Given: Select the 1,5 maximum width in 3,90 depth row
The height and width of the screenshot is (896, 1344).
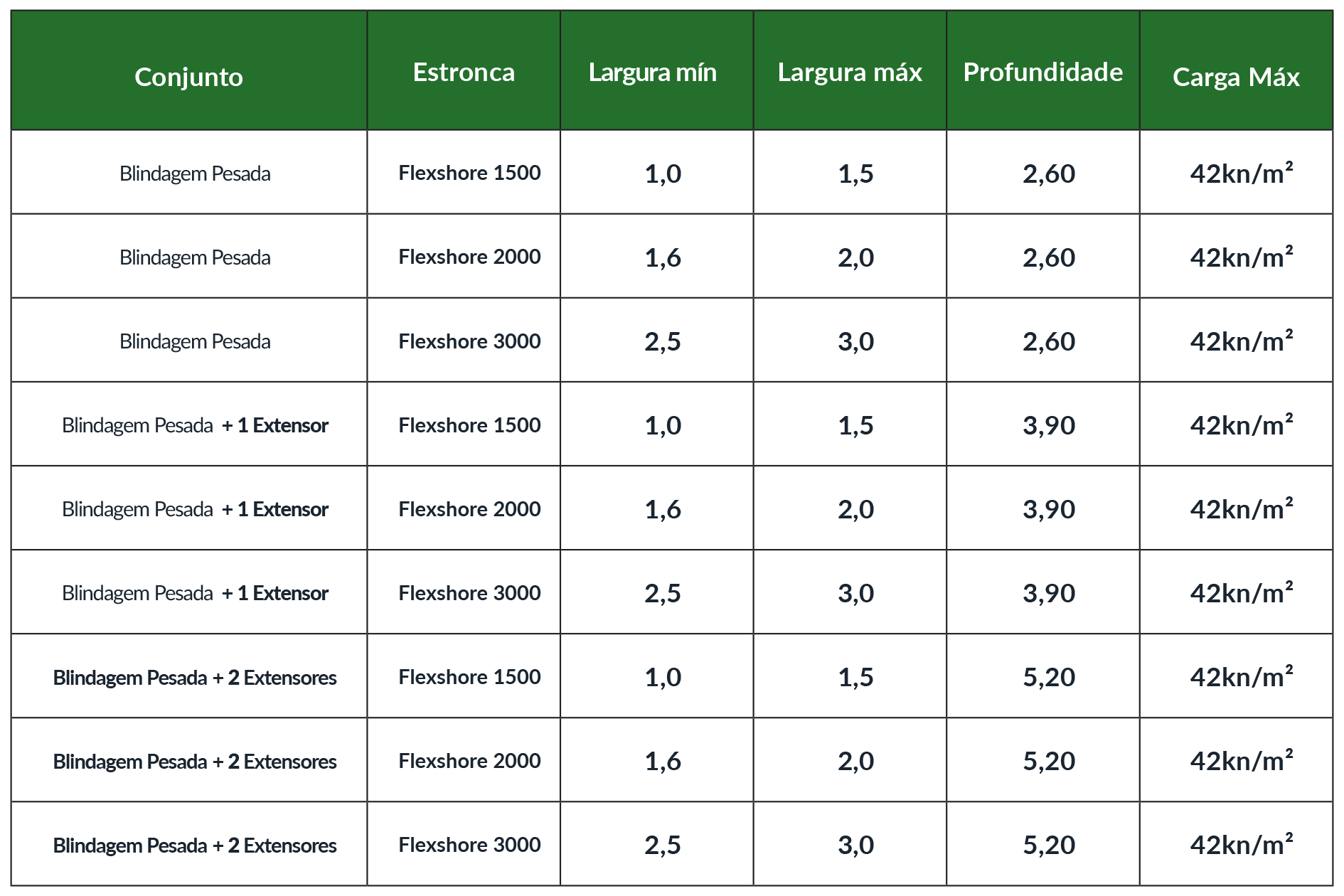Looking at the screenshot, I should [x=855, y=425].
